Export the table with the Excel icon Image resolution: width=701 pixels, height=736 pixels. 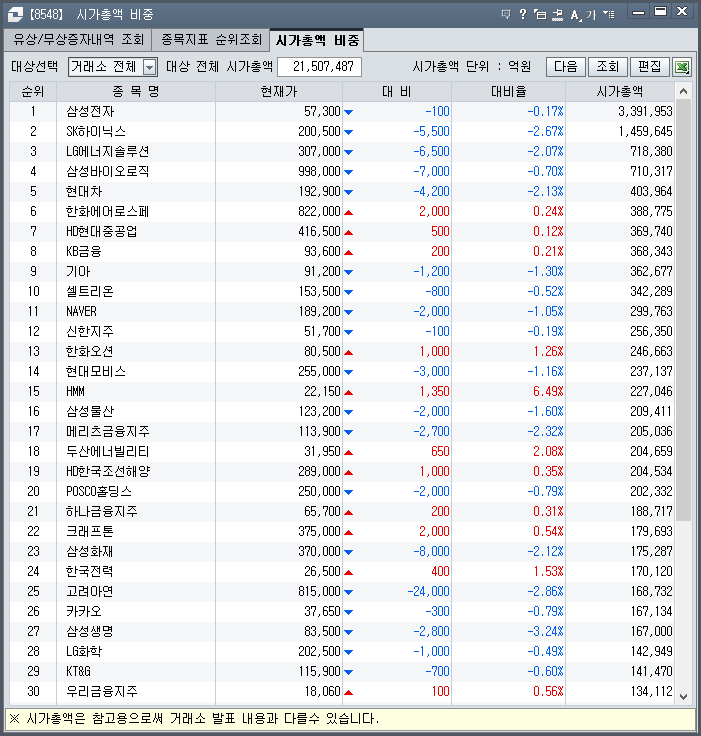click(x=682, y=67)
